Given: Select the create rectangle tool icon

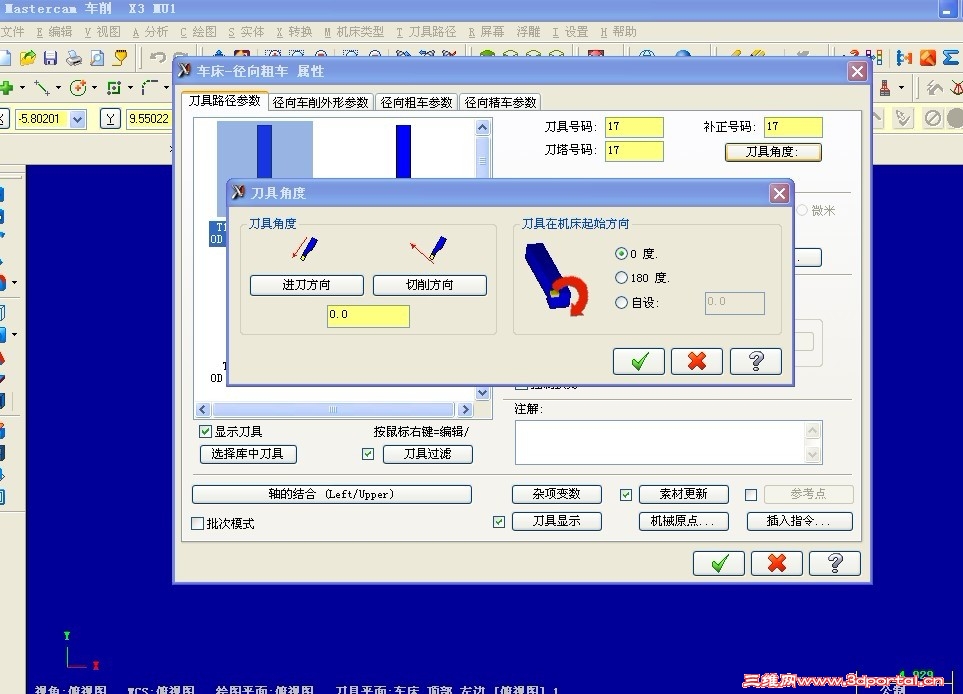Looking at the screenshot, I should [x=114, y=88].
